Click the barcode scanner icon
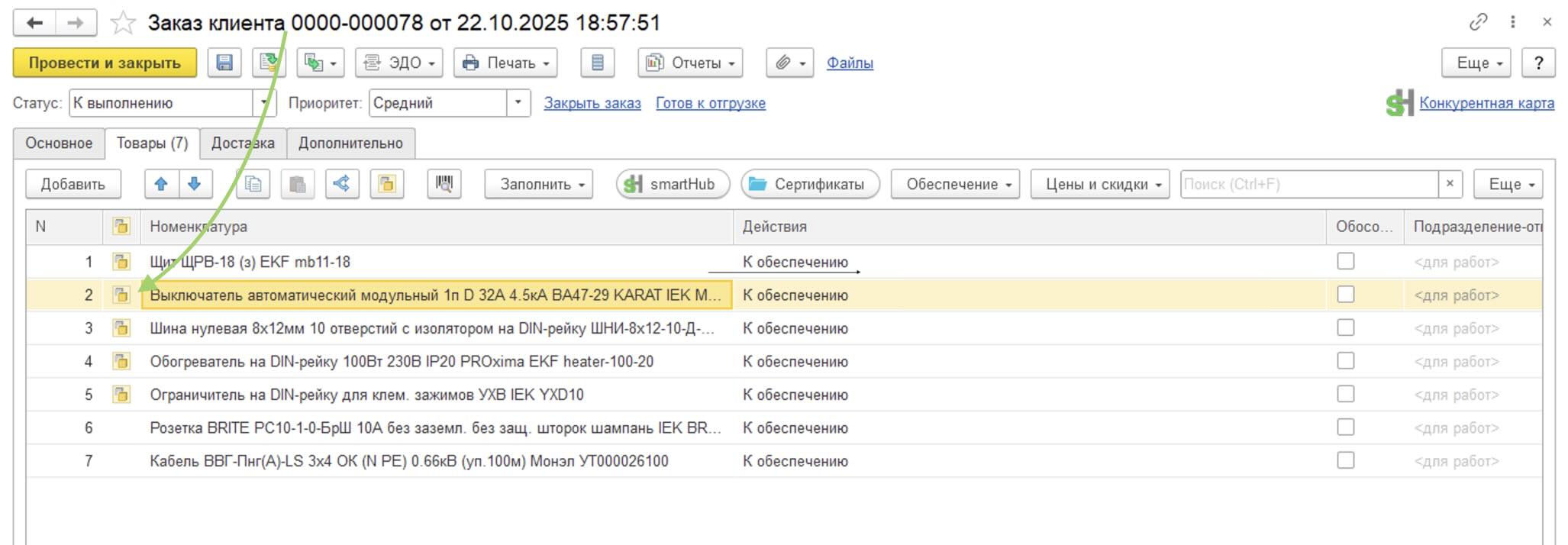Screen dimensions: 1568x545 pyautogui.click(x=444, y=184)
